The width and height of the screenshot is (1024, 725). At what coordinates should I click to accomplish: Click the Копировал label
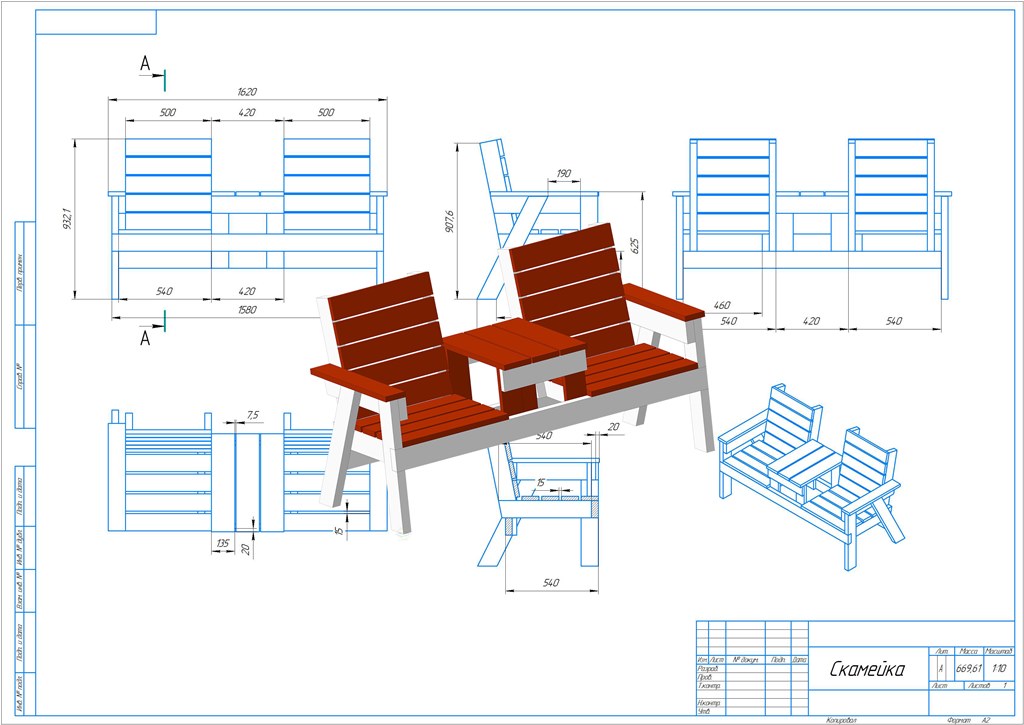[841, 720]
